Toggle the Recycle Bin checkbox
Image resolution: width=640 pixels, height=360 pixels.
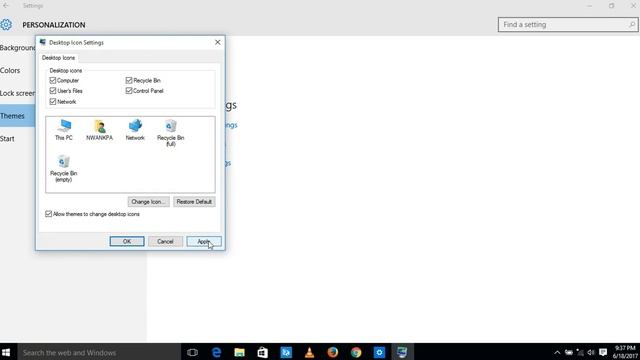click(129, 80)
